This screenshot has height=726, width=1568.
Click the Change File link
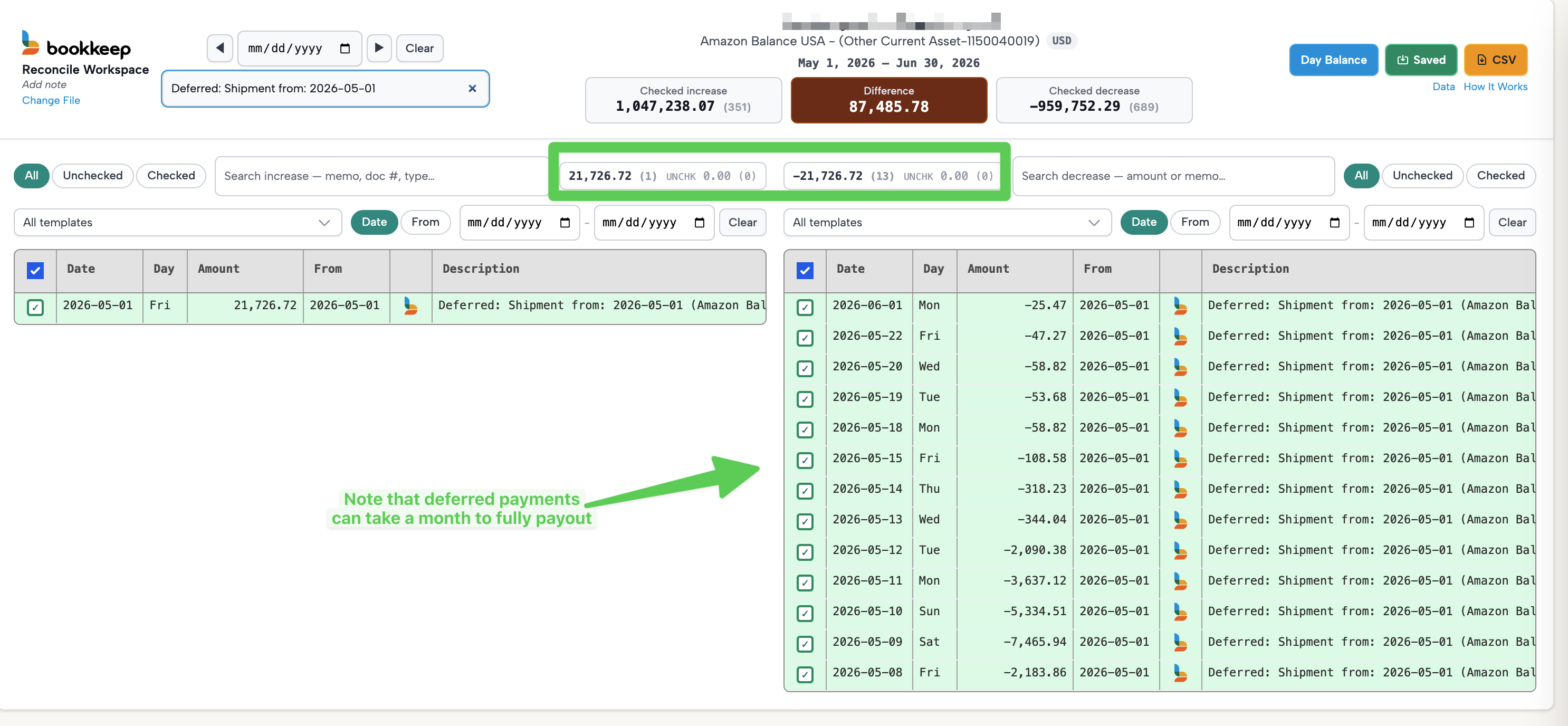[51, 100]
